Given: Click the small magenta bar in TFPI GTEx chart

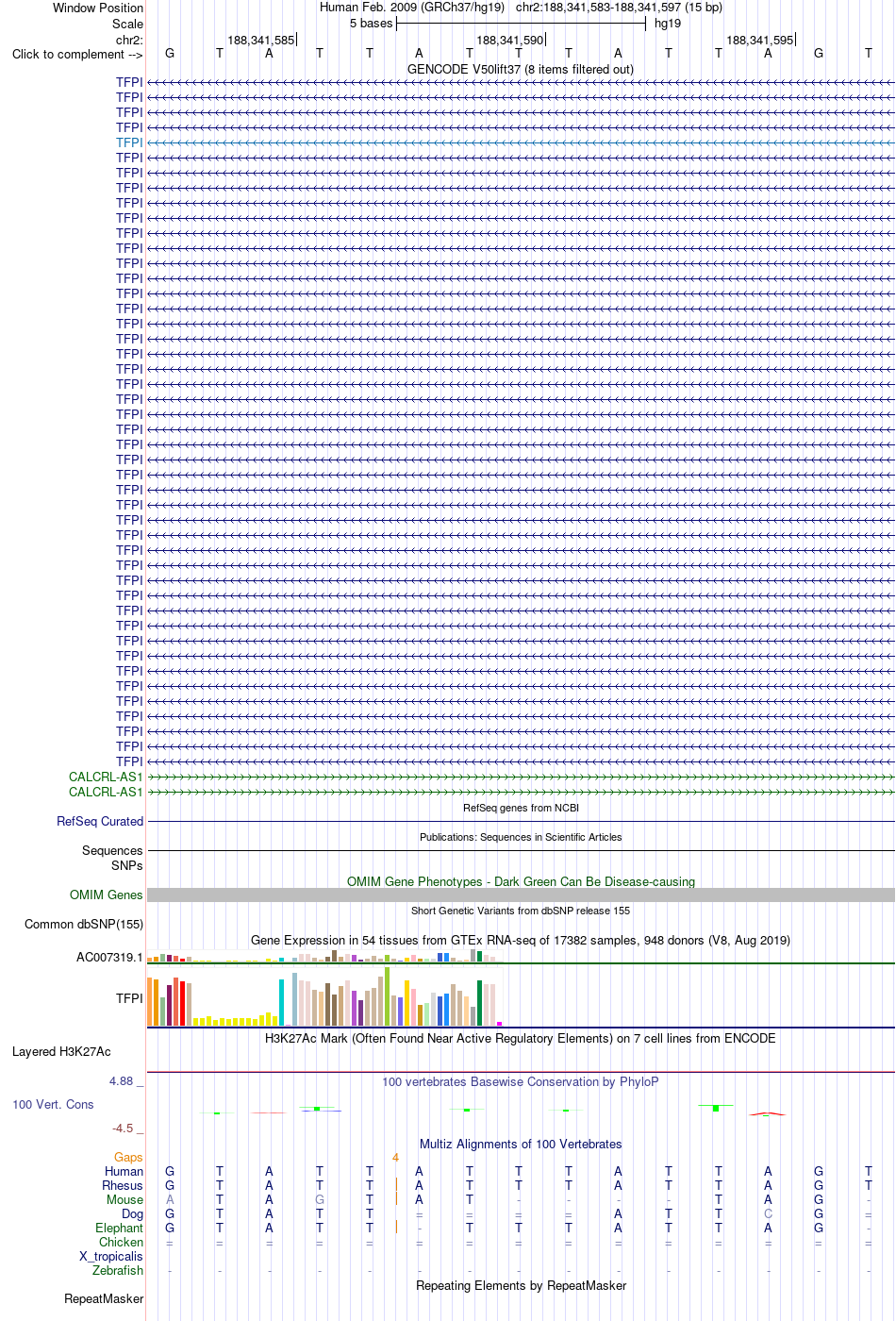Looking at the screenshot, I should tap(500, 1024).
